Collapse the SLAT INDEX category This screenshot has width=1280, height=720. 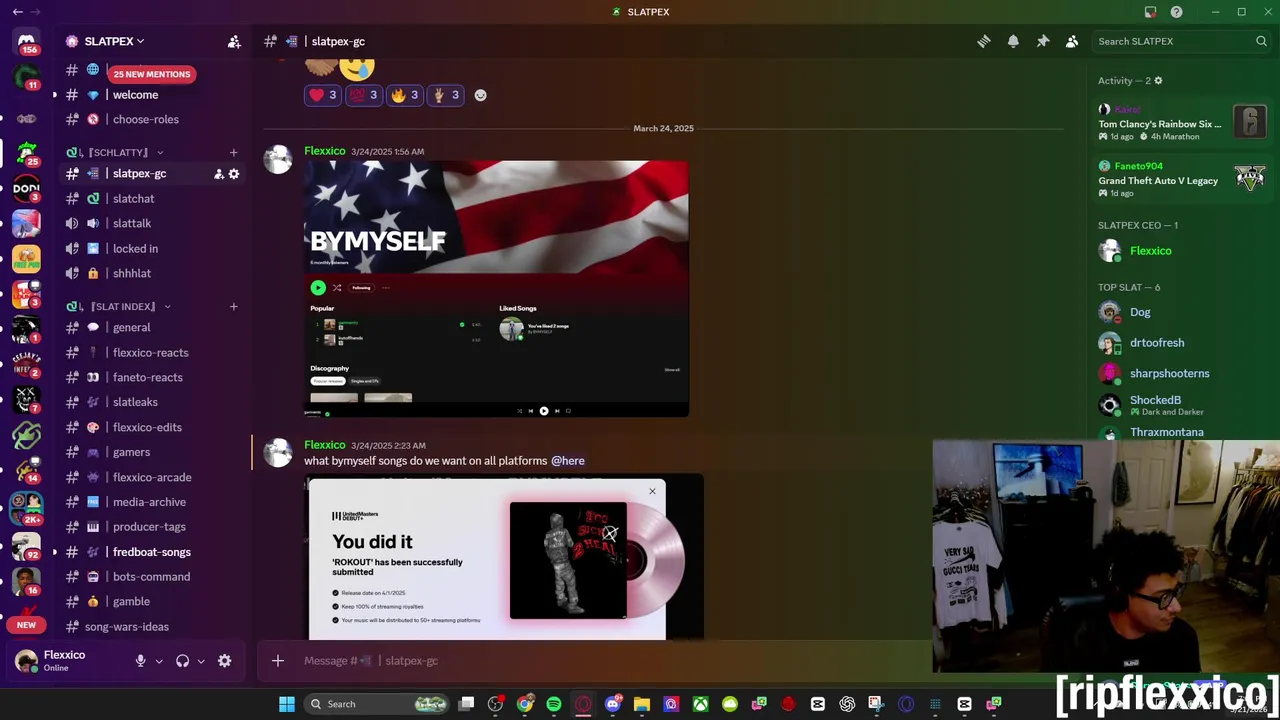(x=118, y=306)
